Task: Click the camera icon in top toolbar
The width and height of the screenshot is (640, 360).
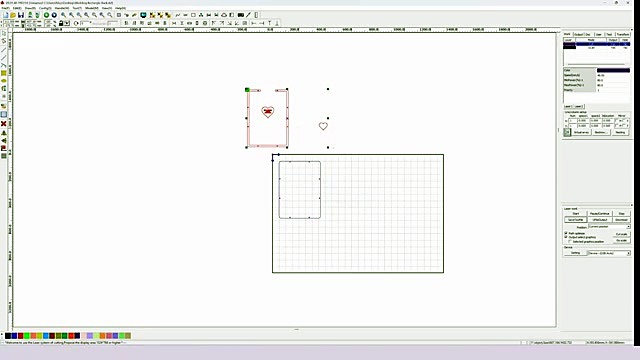Action: pos(241,15)
